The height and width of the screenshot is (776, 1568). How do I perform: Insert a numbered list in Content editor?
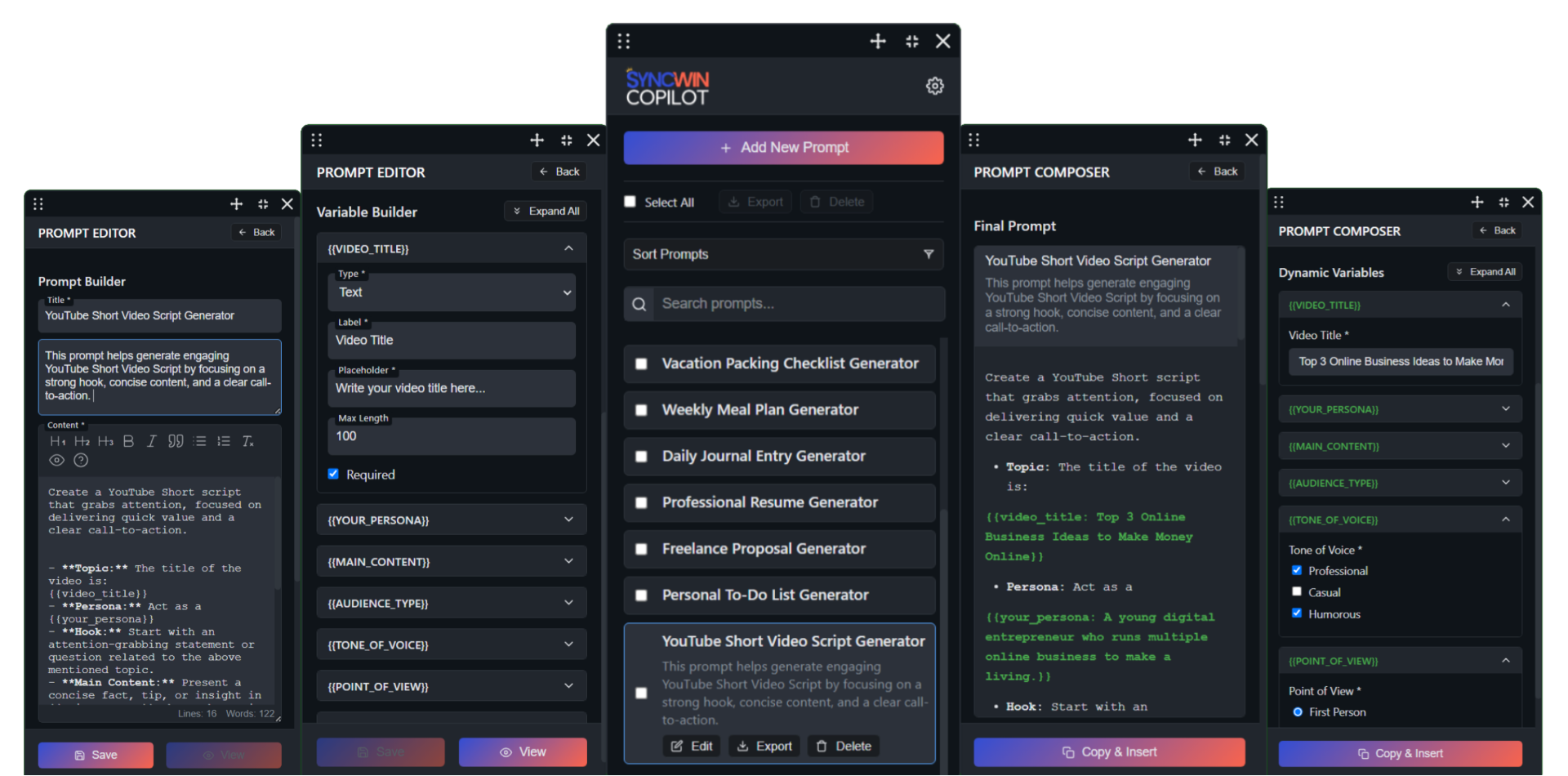[224, 441]
